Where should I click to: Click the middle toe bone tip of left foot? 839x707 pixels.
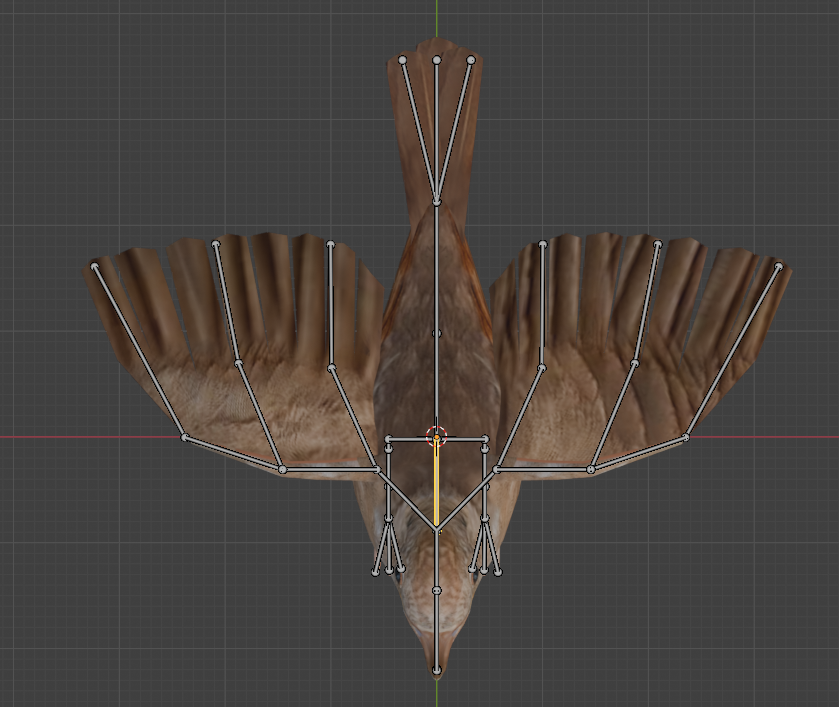[x=388, y=571]
